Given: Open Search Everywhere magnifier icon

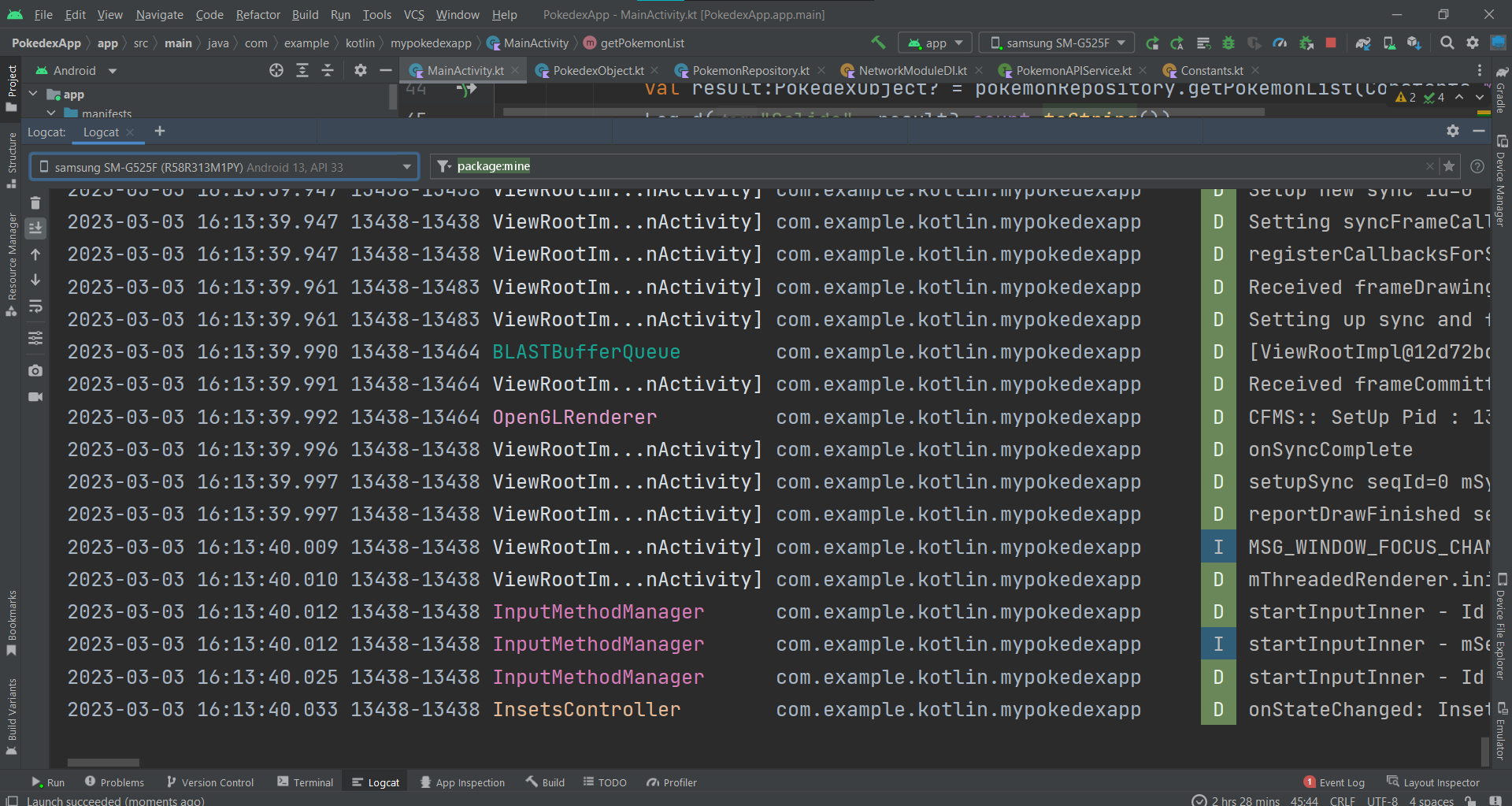Looking at the screenshot, I should (1447, 43).
